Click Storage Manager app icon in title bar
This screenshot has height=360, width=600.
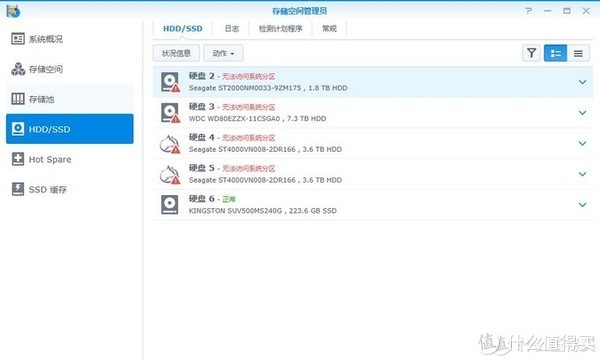click(13, 11)
